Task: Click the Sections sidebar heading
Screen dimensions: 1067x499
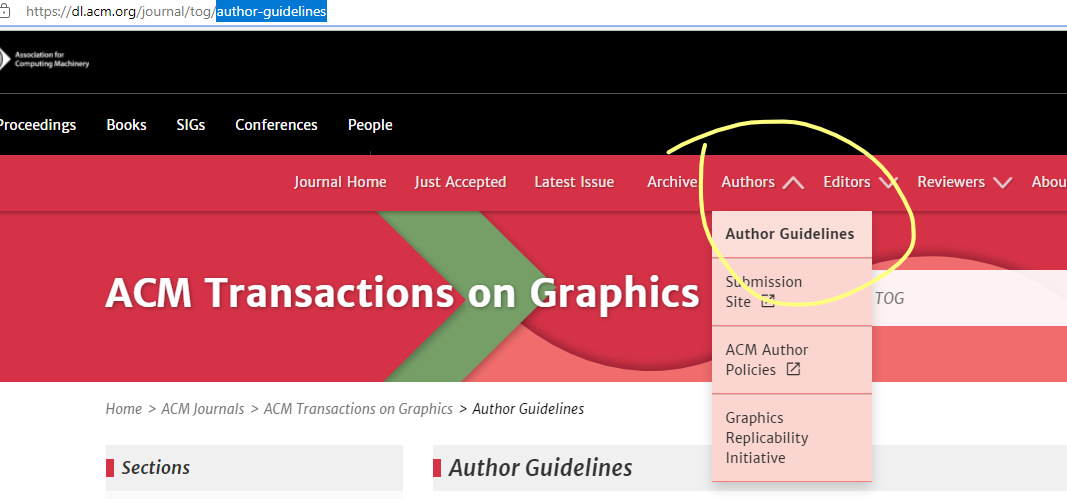Action: 156,468
